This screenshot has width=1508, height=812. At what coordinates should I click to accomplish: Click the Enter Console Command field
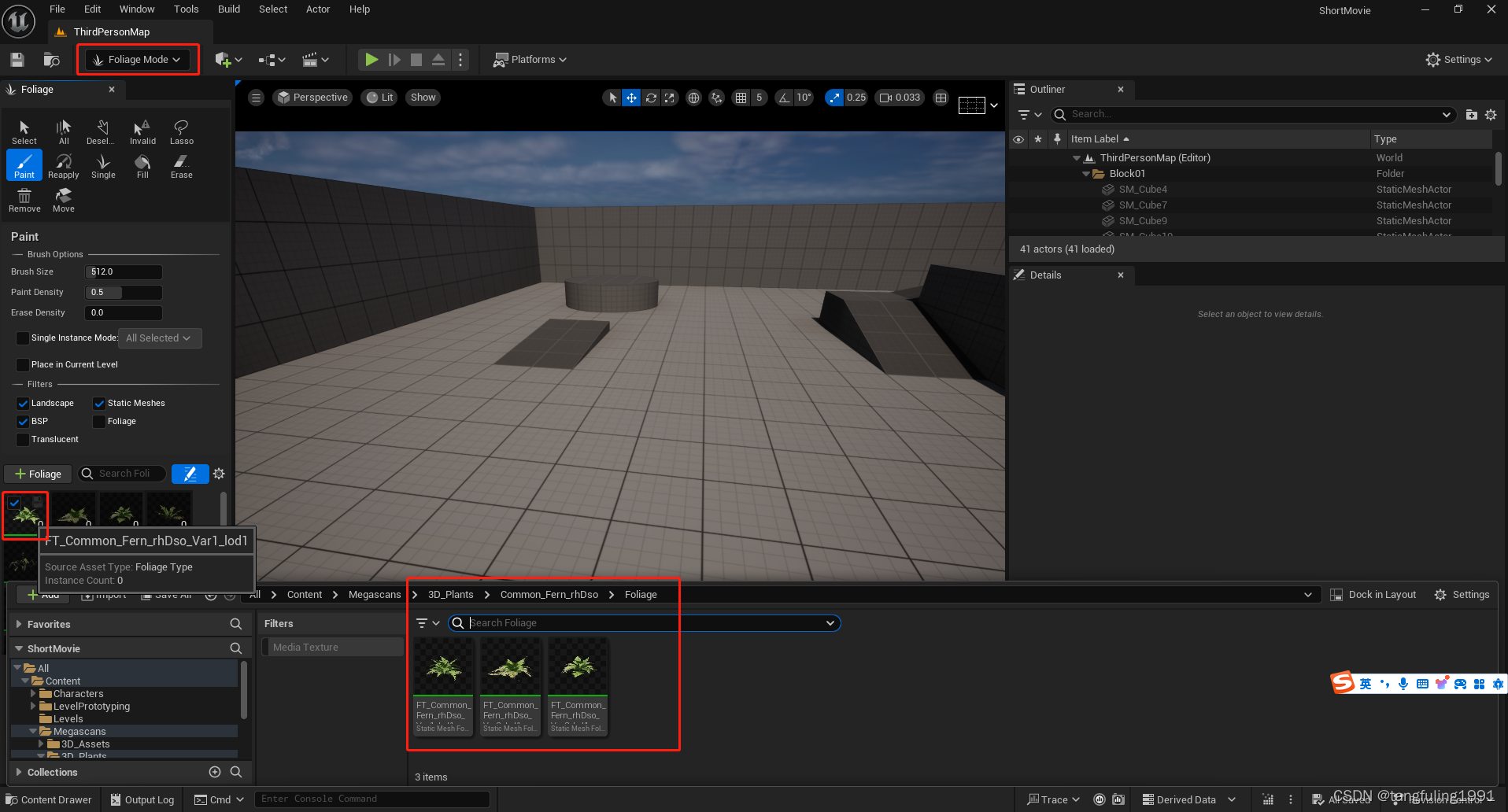(x=372, y=799)
